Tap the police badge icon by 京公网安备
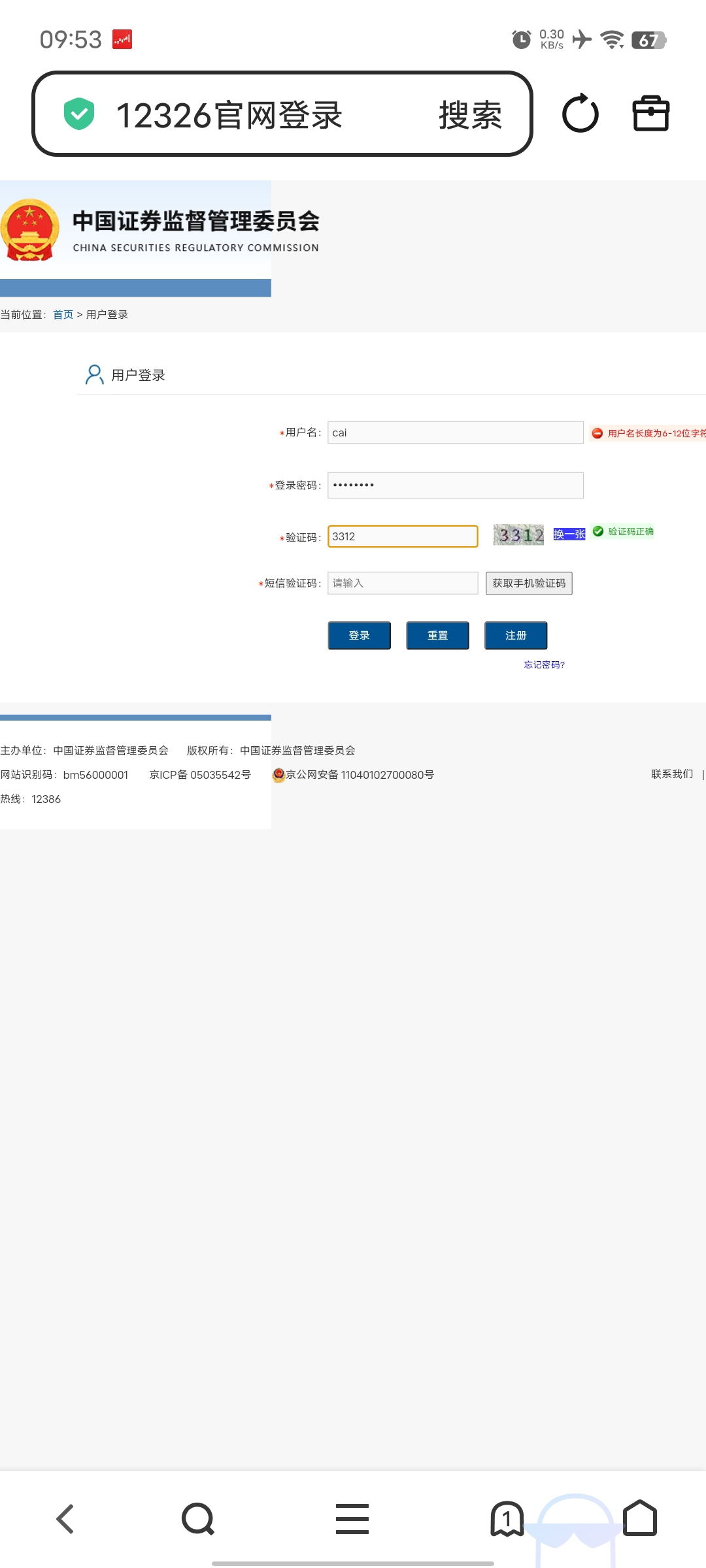706x1568 pixels. tap(278, 774)
